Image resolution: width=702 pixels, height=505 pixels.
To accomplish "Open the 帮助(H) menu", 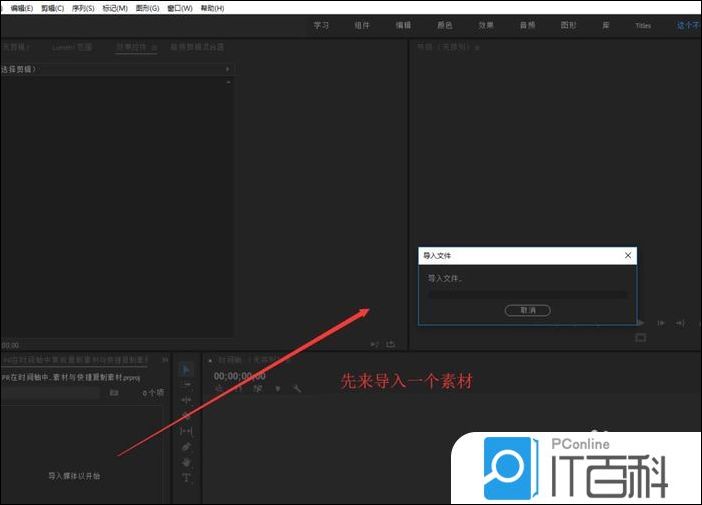I will click(212, 8).
